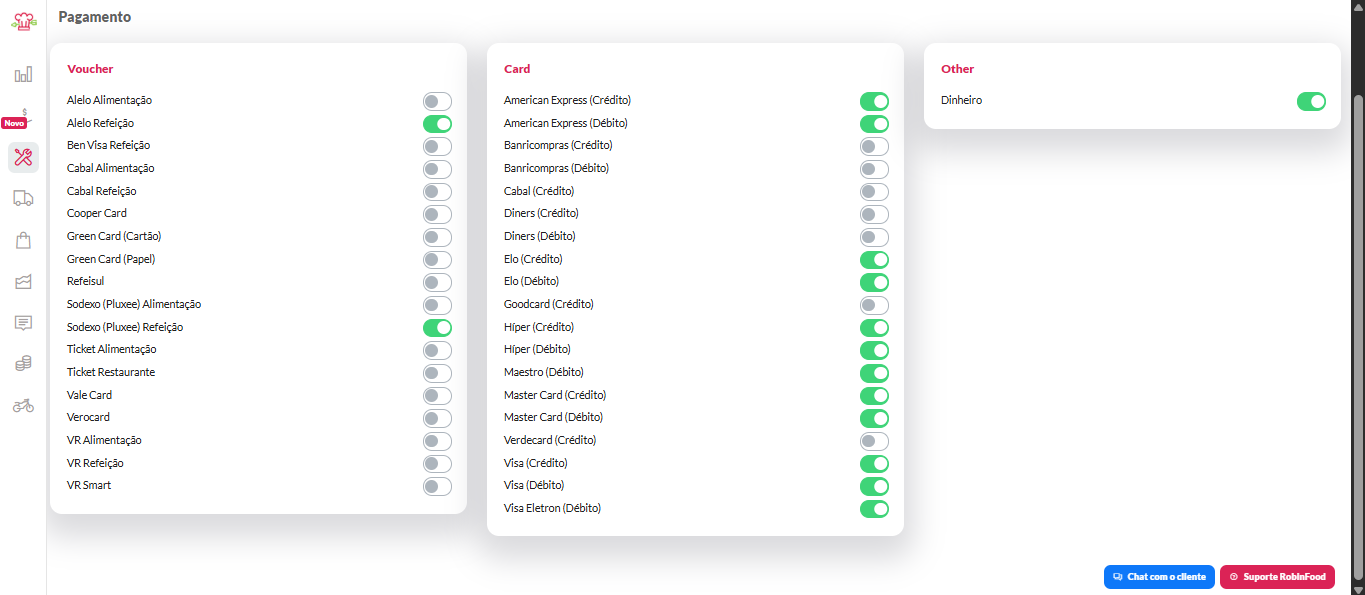Switch off American Express (Crédito)
The width and height of the screenshot is (1365, 595).
874,101
